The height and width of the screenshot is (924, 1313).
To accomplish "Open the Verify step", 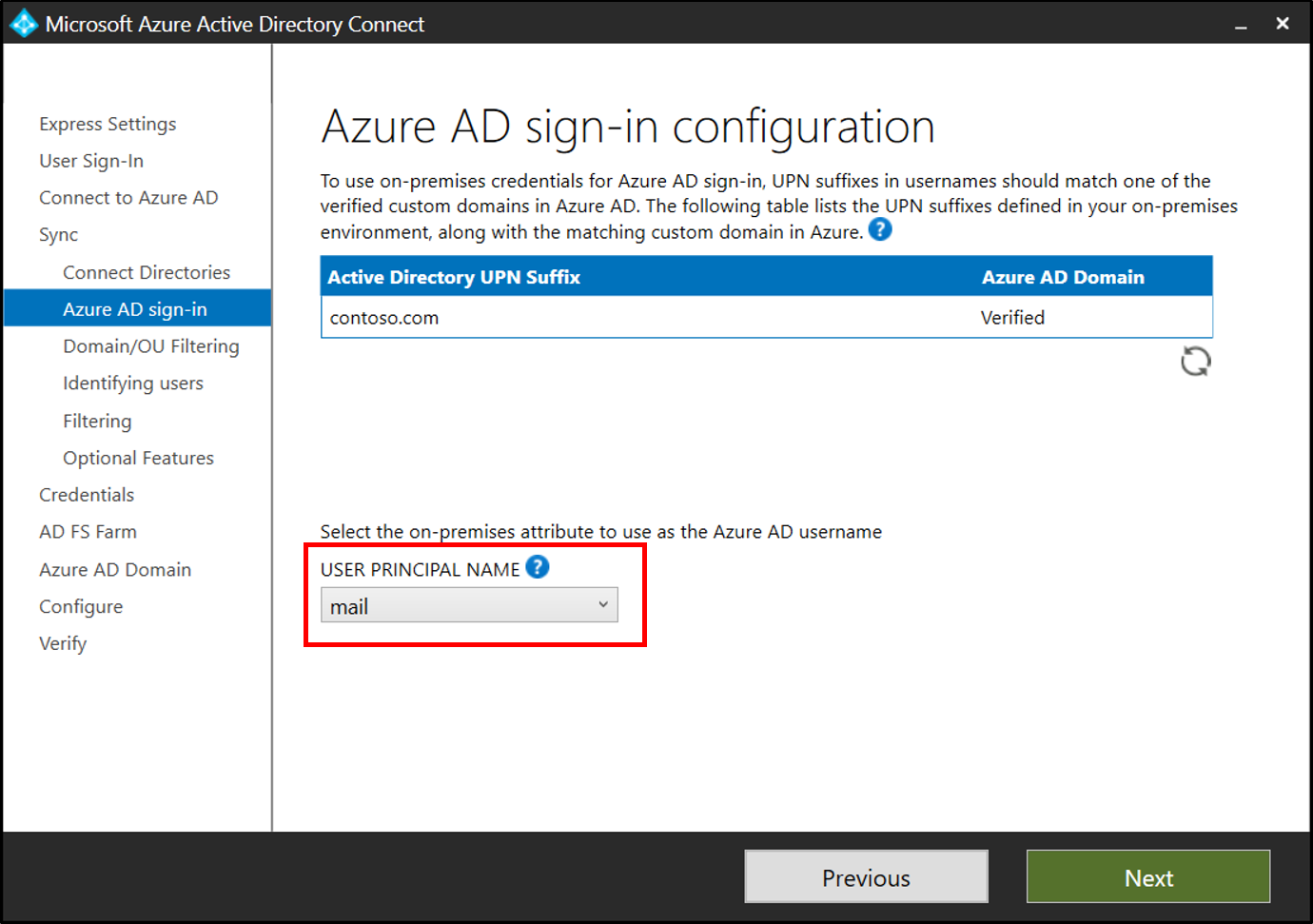I will click(63, 643).
